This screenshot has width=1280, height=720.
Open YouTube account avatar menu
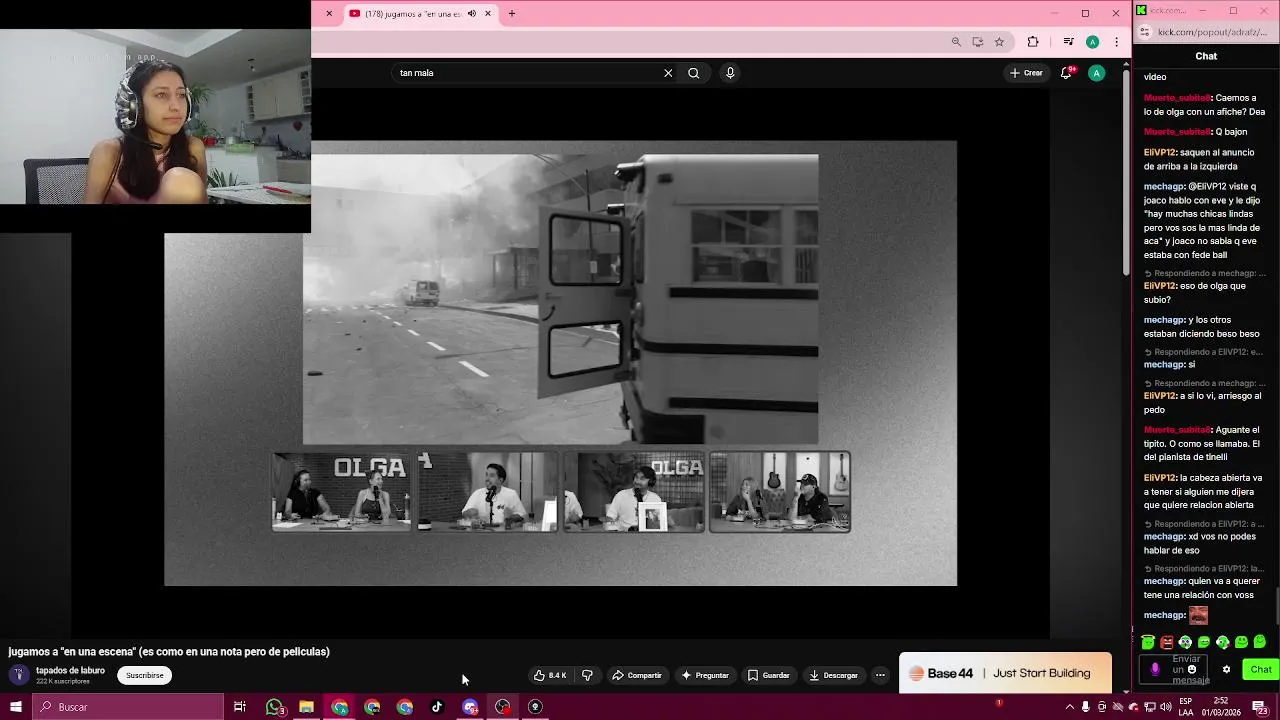pyautogui.click(x=1097, y=73)
